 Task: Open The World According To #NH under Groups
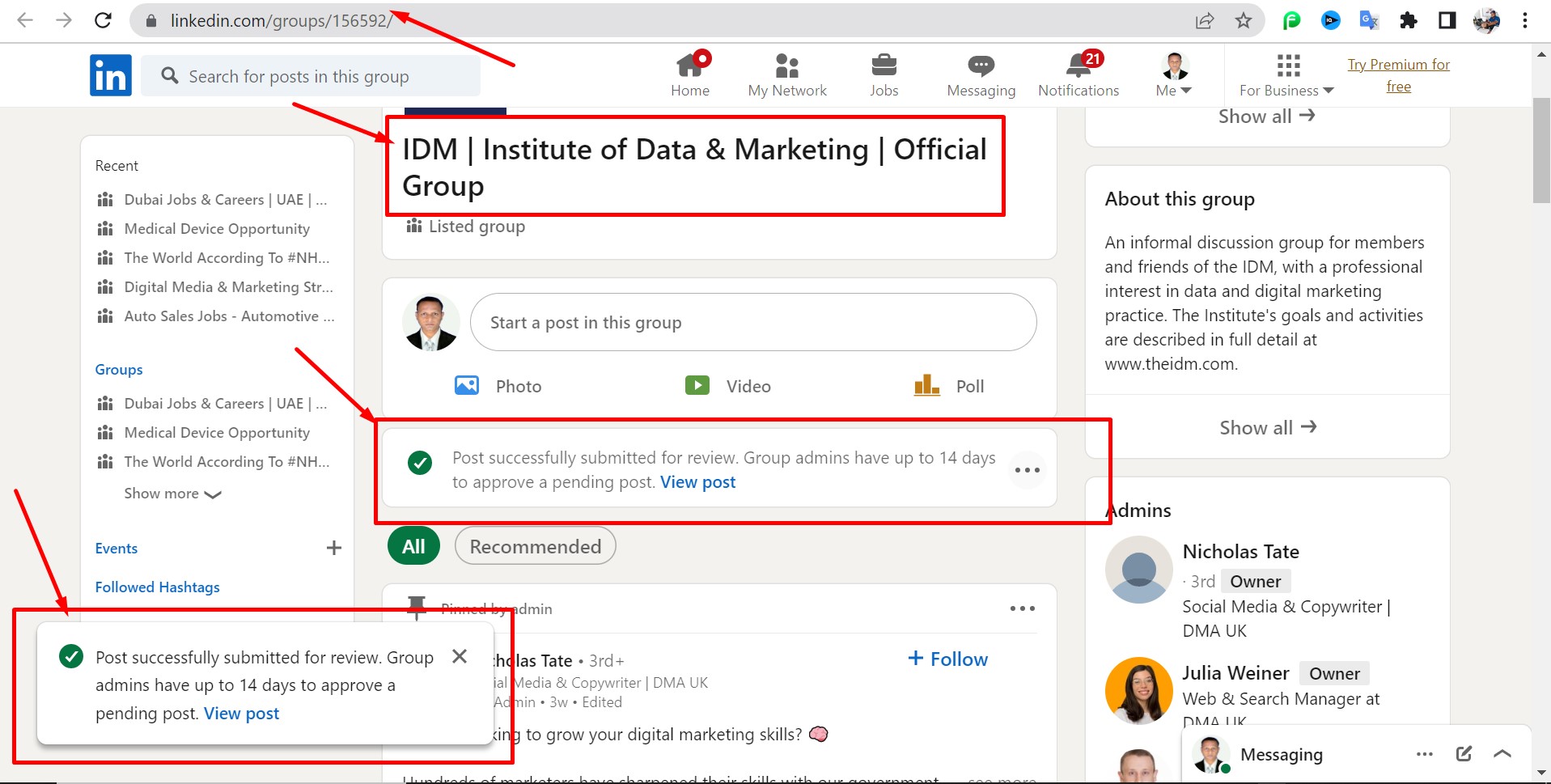214,462
